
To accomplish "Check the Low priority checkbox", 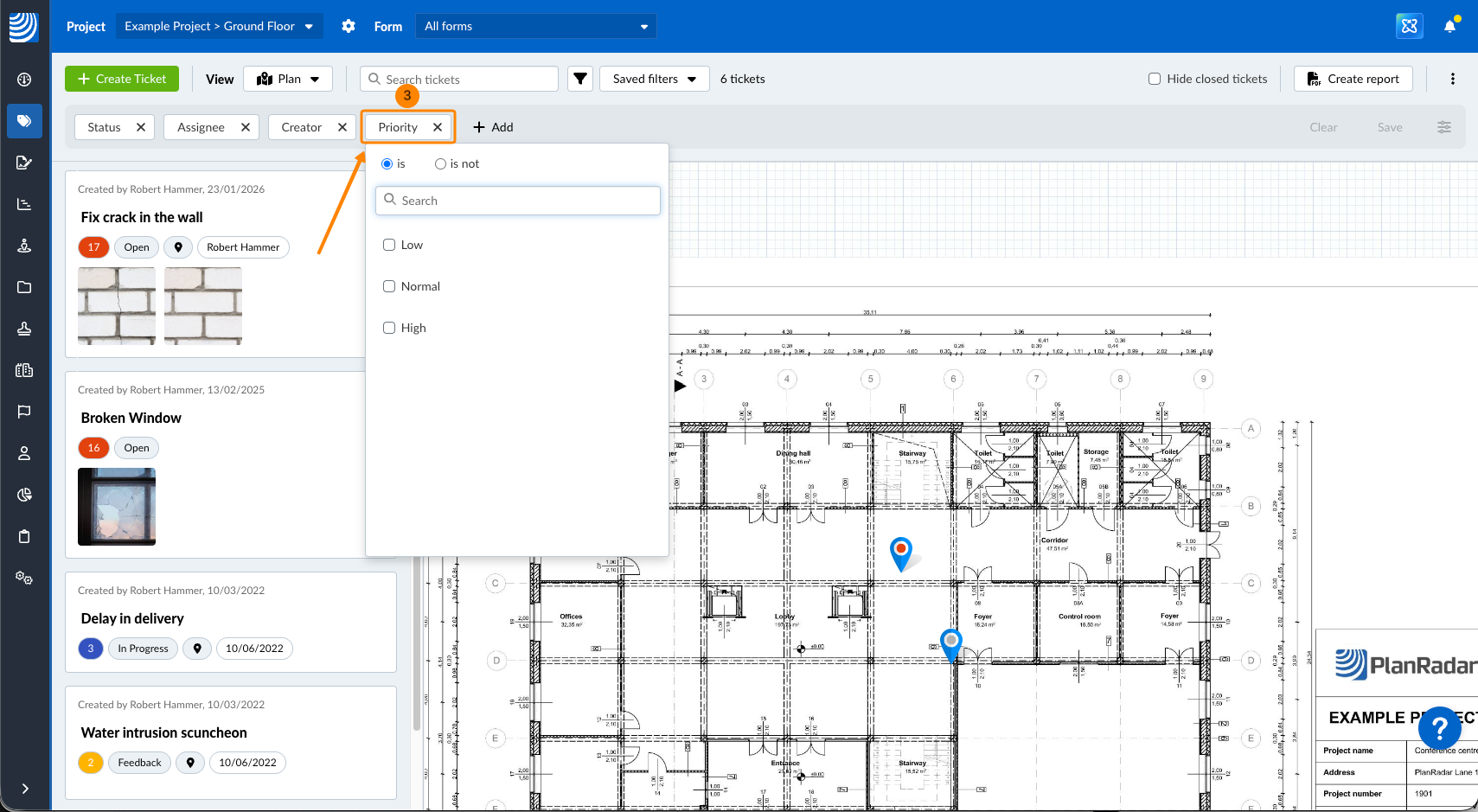I will pos(389,245).
